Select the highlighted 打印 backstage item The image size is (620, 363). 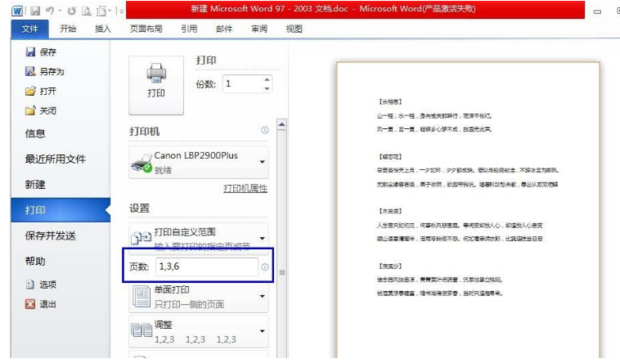60,210
